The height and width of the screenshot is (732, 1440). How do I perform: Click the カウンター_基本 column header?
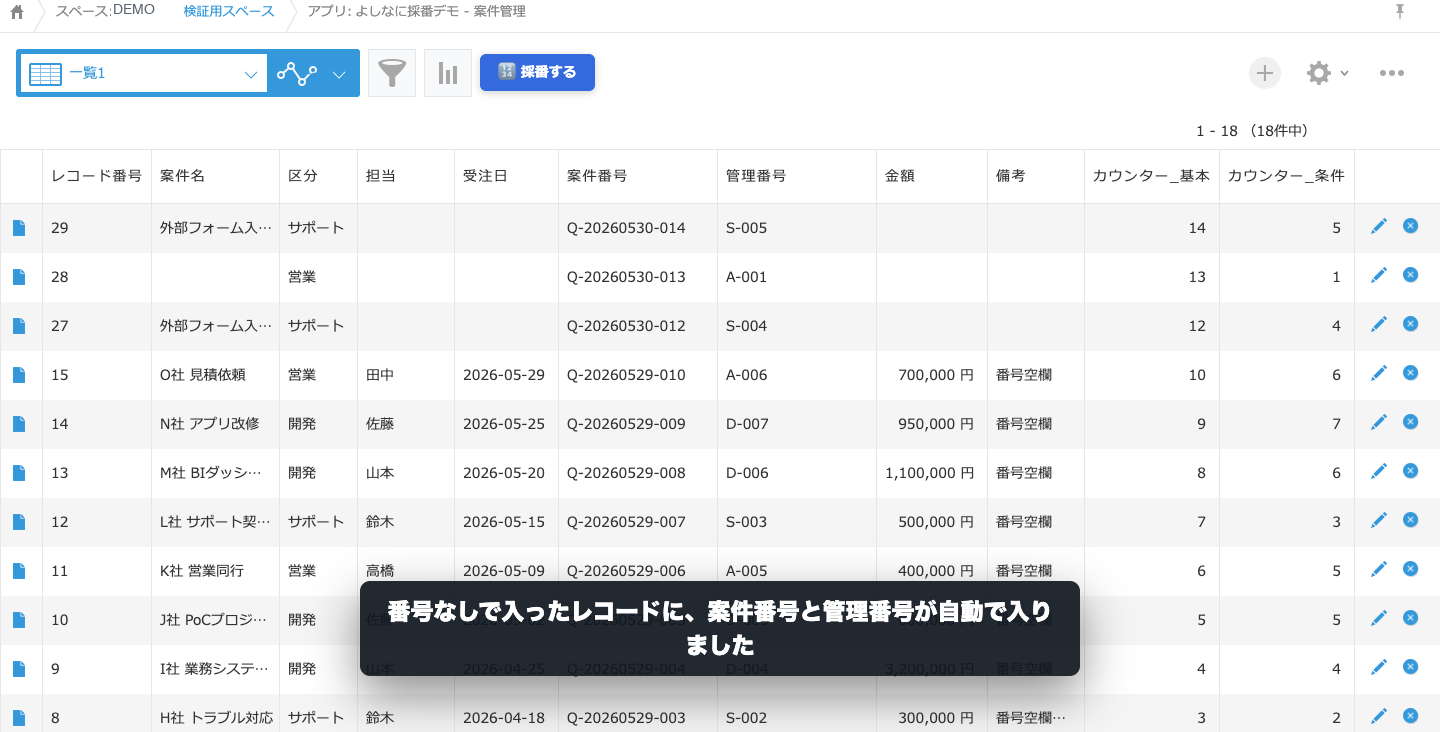pos(1151,176)
